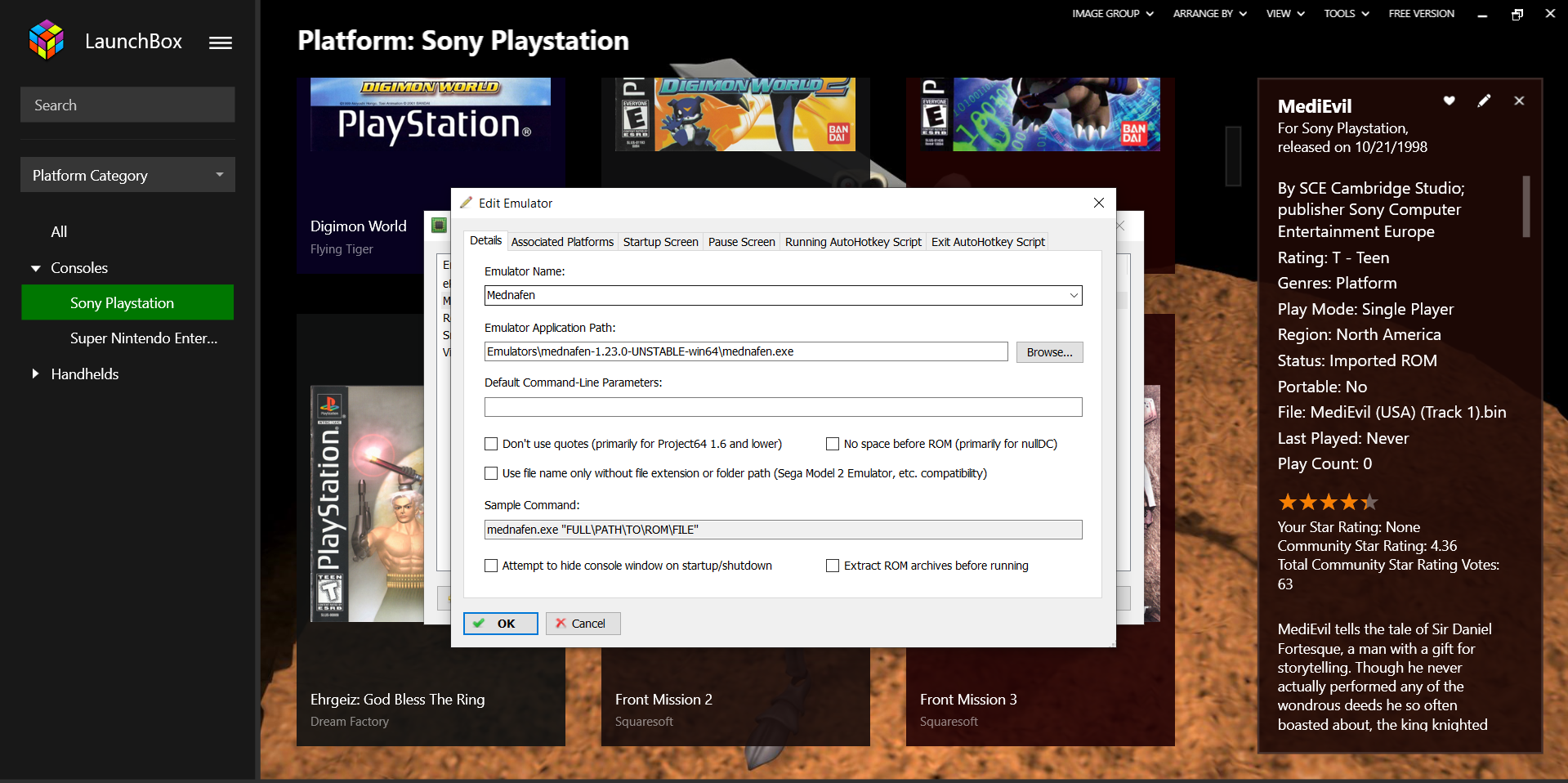
Task: Open Ehrgeiz: God Bless The Ring cover
Action: (x=368, y=503)
